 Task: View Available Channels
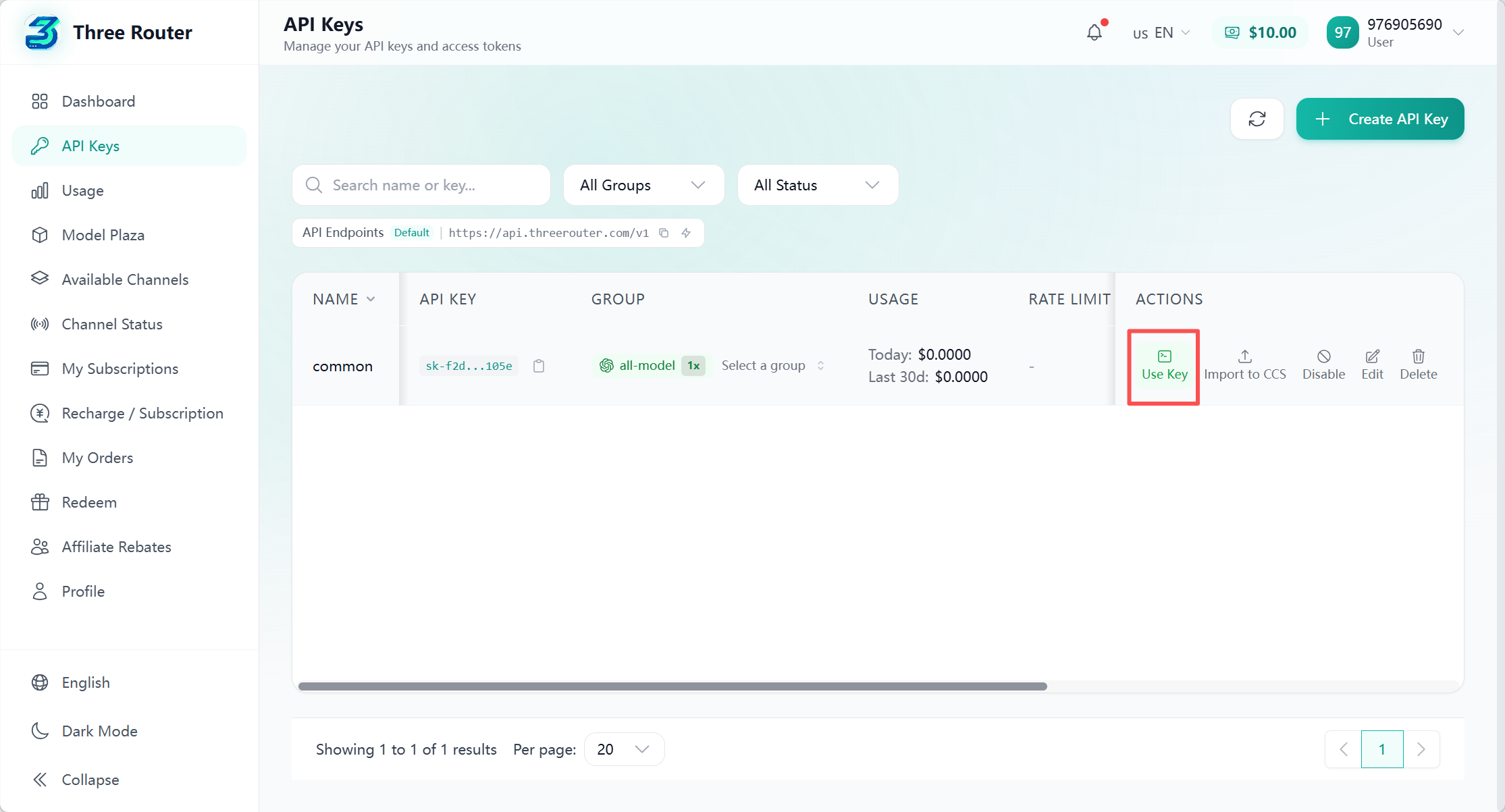[x=130, y=279]
